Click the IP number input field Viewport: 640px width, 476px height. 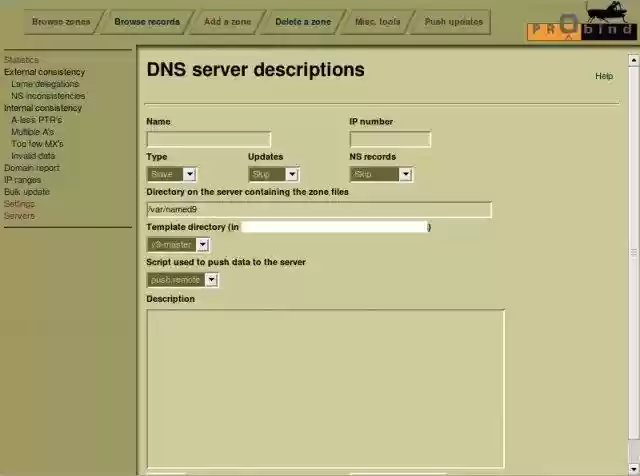(390, 140)
